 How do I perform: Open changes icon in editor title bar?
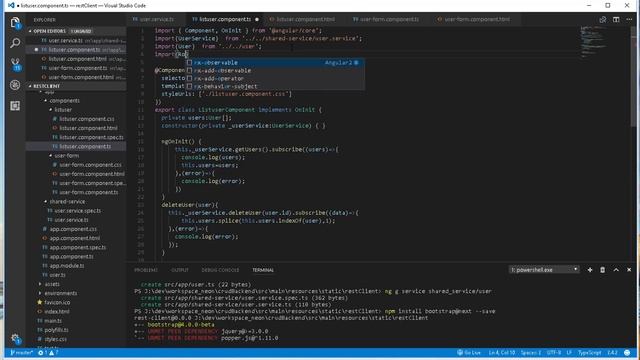point(602,20)
